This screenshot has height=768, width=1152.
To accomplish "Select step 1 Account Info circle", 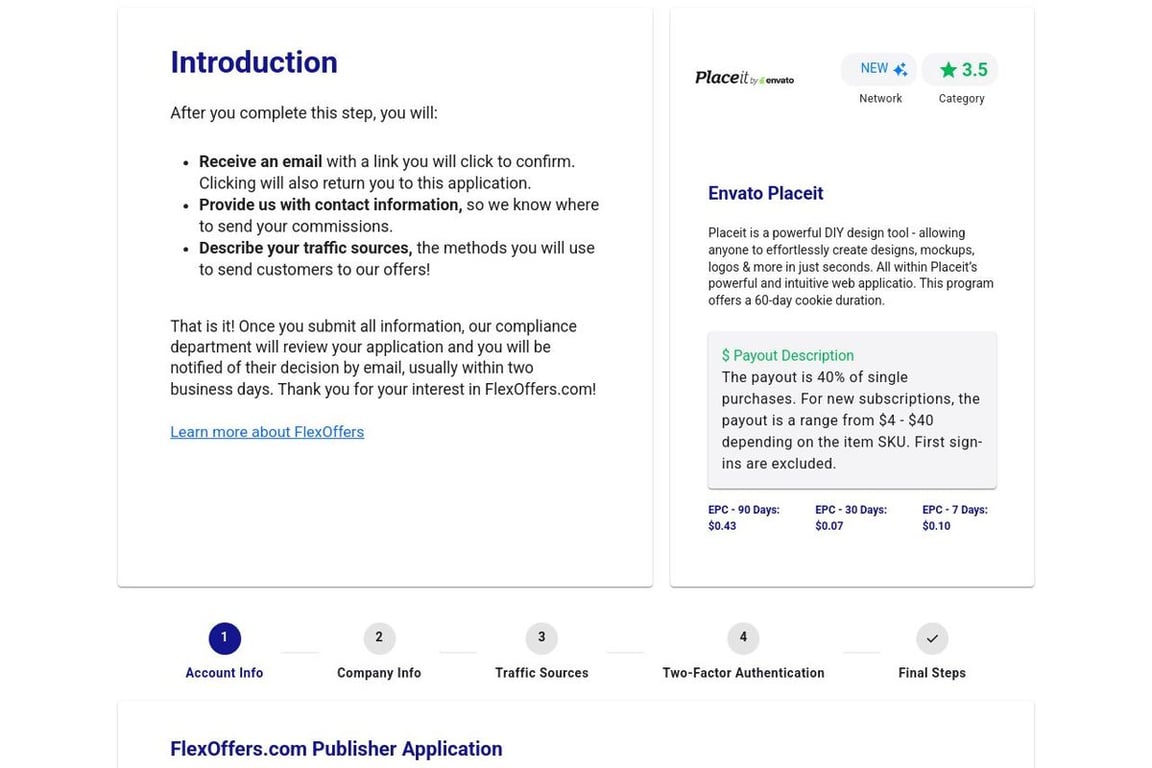I will pyautogui.click(x=224, y=638).
